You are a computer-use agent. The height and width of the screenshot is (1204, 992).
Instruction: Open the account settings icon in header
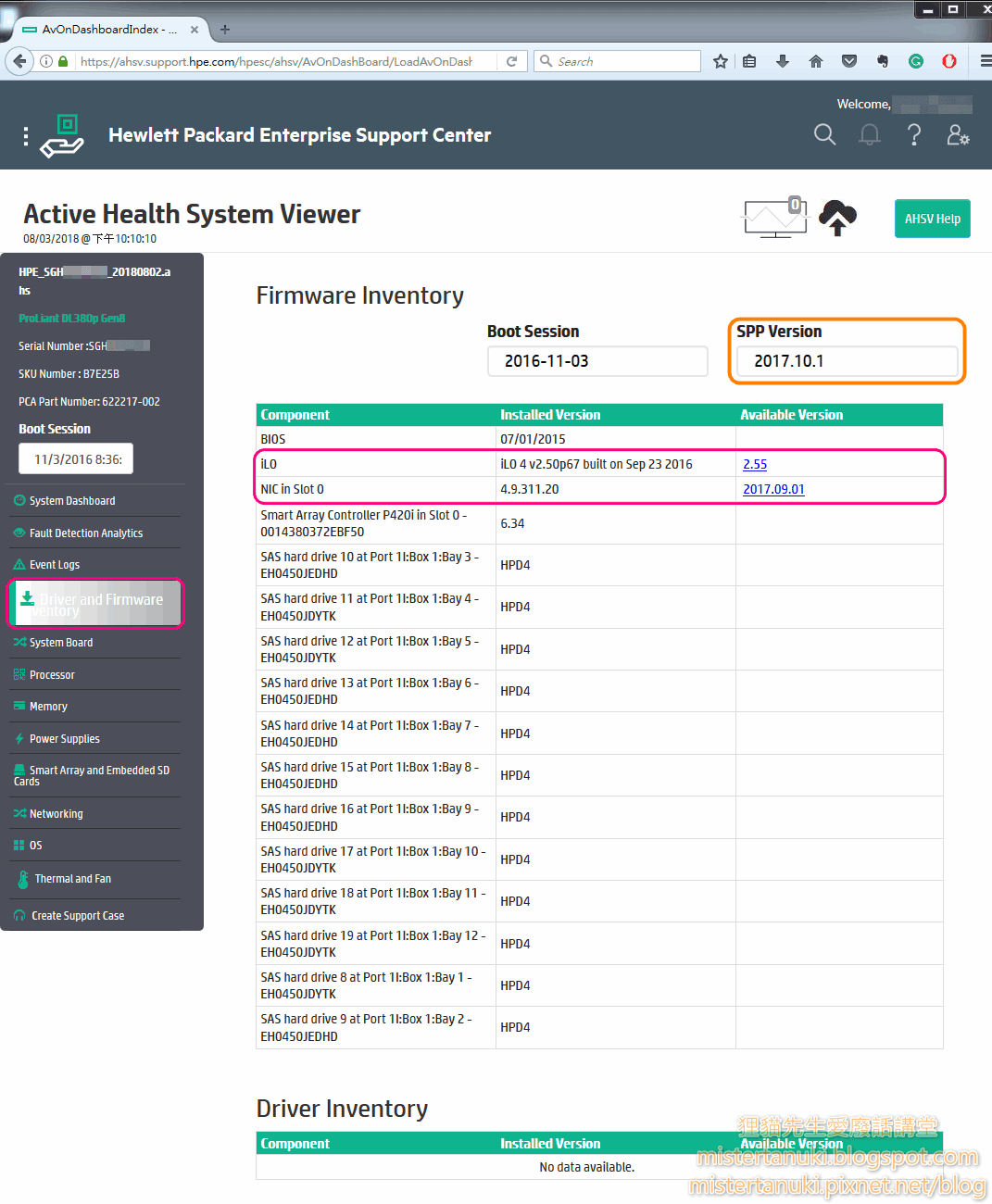click(958, 134)
